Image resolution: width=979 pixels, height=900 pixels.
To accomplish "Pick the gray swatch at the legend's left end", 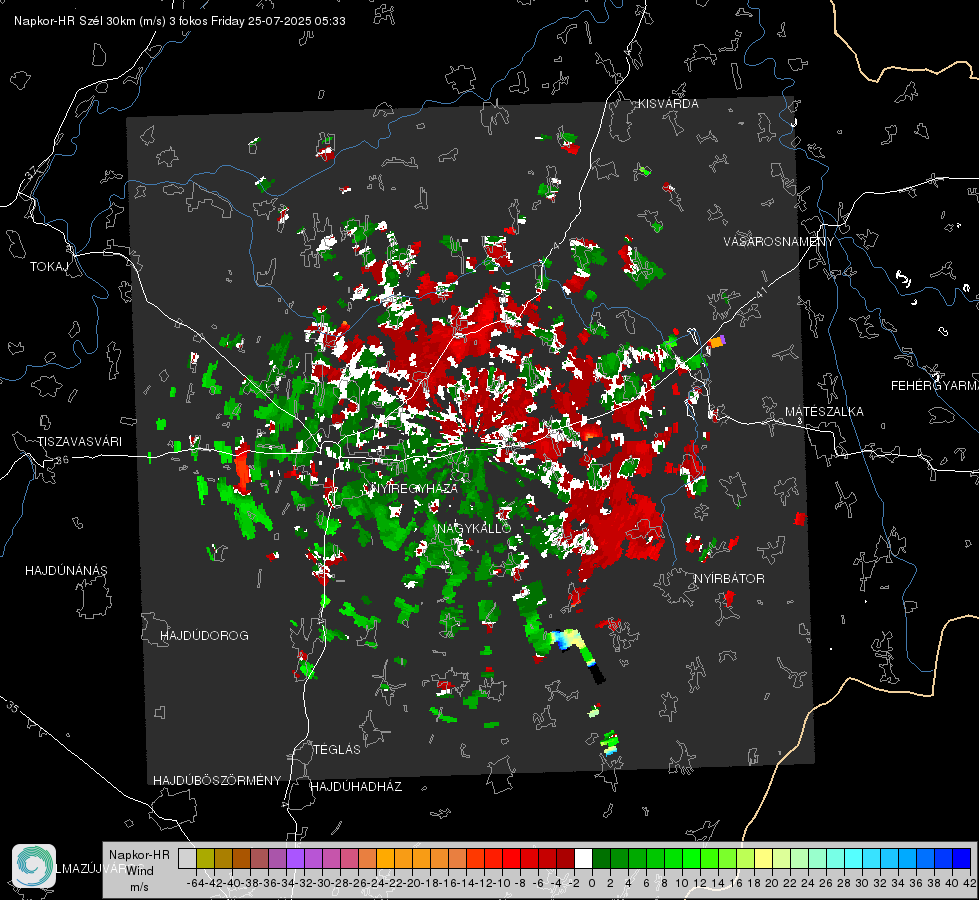I will (x=187, y=859).
